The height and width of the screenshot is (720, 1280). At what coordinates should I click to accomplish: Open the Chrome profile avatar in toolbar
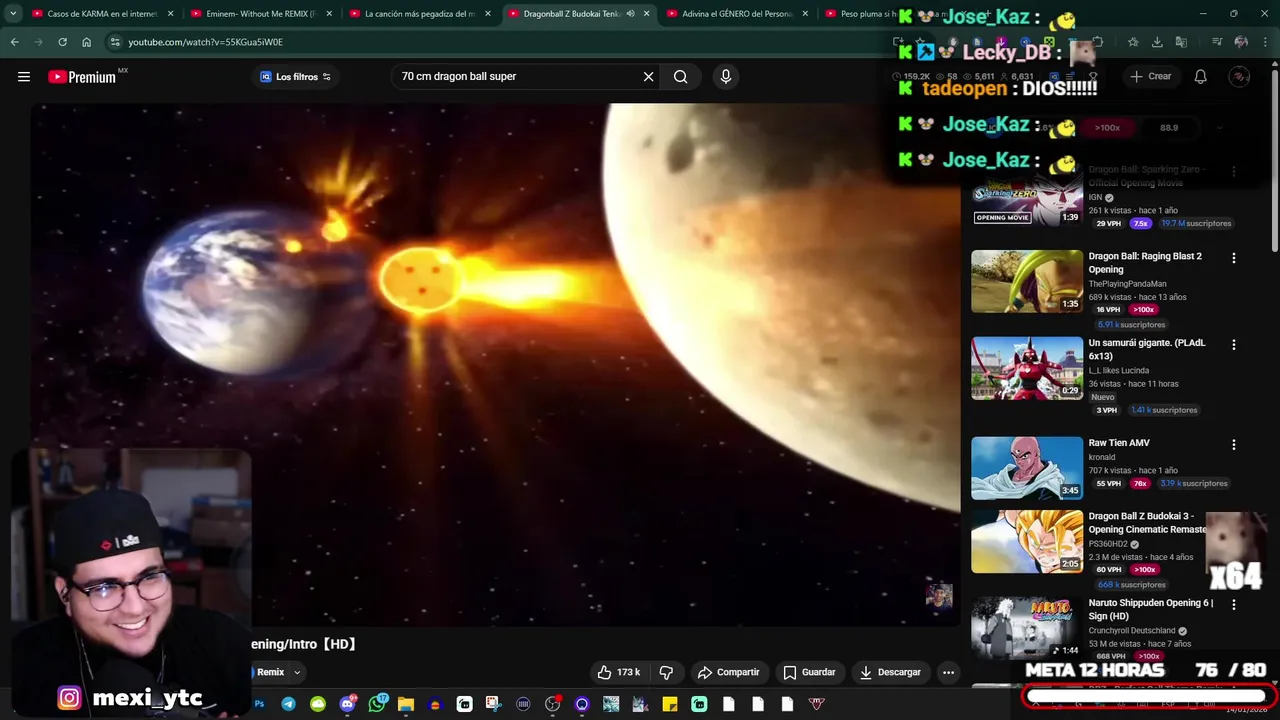[1241, 42]
